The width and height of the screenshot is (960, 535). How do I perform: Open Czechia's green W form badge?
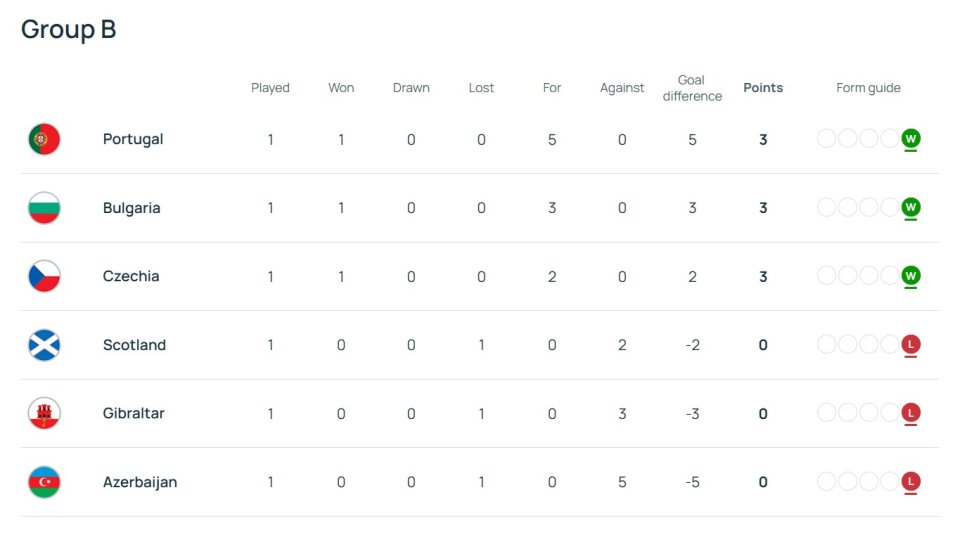tap(910, 275)
